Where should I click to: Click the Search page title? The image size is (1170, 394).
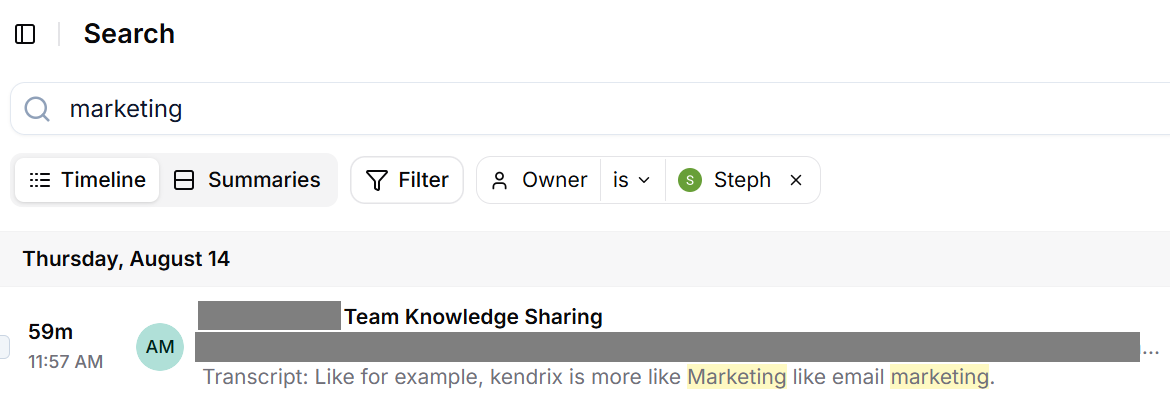pyautogui.click(x=129, y=34)
